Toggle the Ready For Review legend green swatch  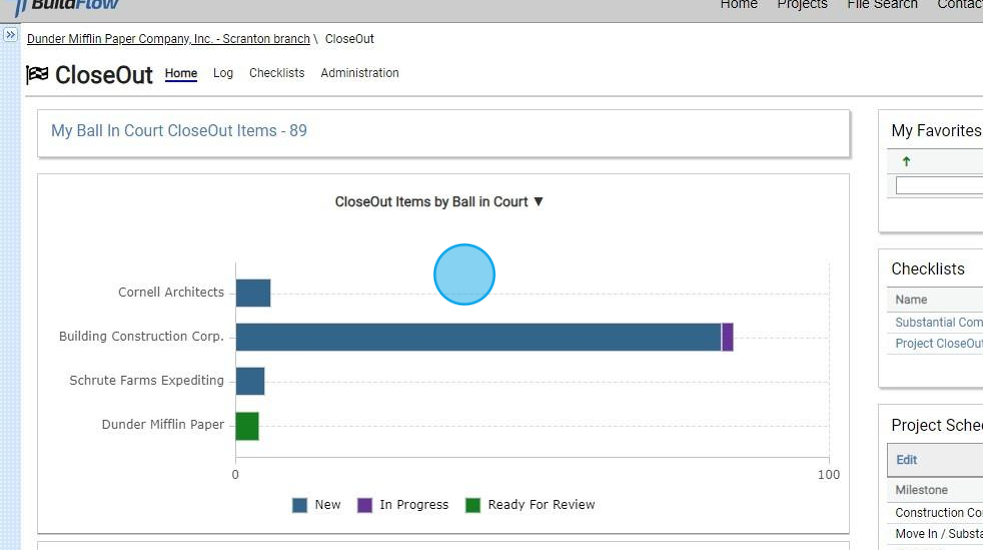[x=473, y=505]
